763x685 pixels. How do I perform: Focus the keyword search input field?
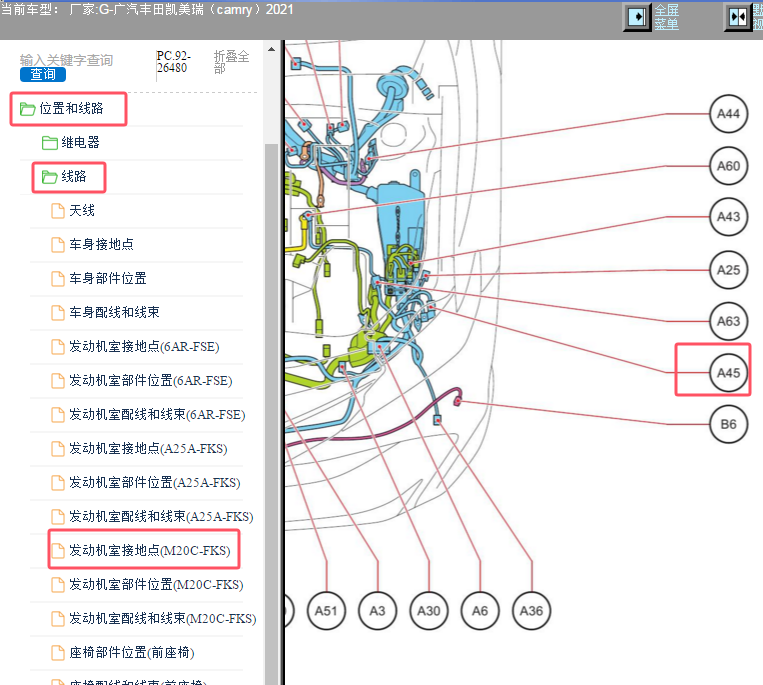point(67,60)
